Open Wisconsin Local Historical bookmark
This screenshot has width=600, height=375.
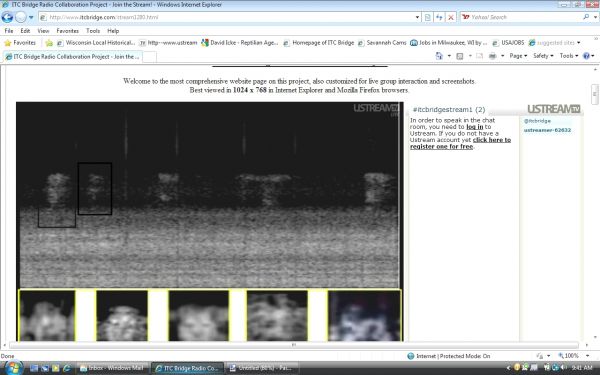point(96,43)
